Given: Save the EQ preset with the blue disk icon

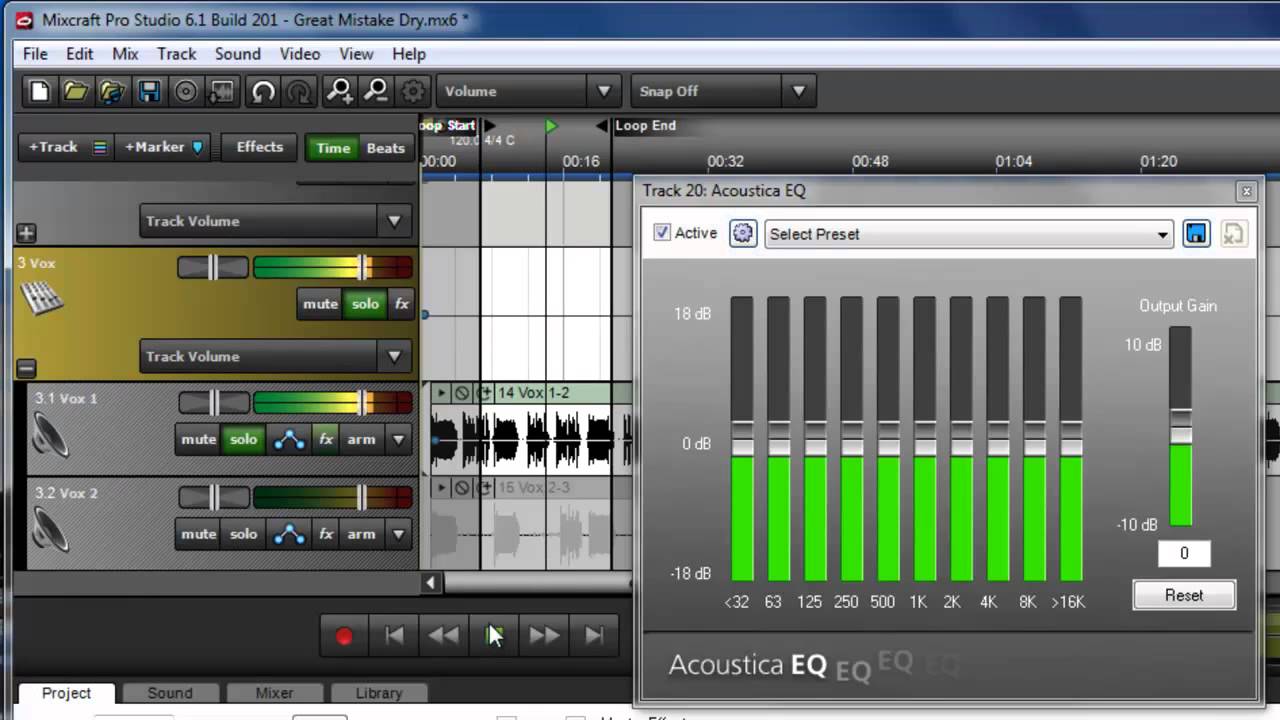Looking at the screenshot, I should pyautogui.click(x=1196, y=233).
